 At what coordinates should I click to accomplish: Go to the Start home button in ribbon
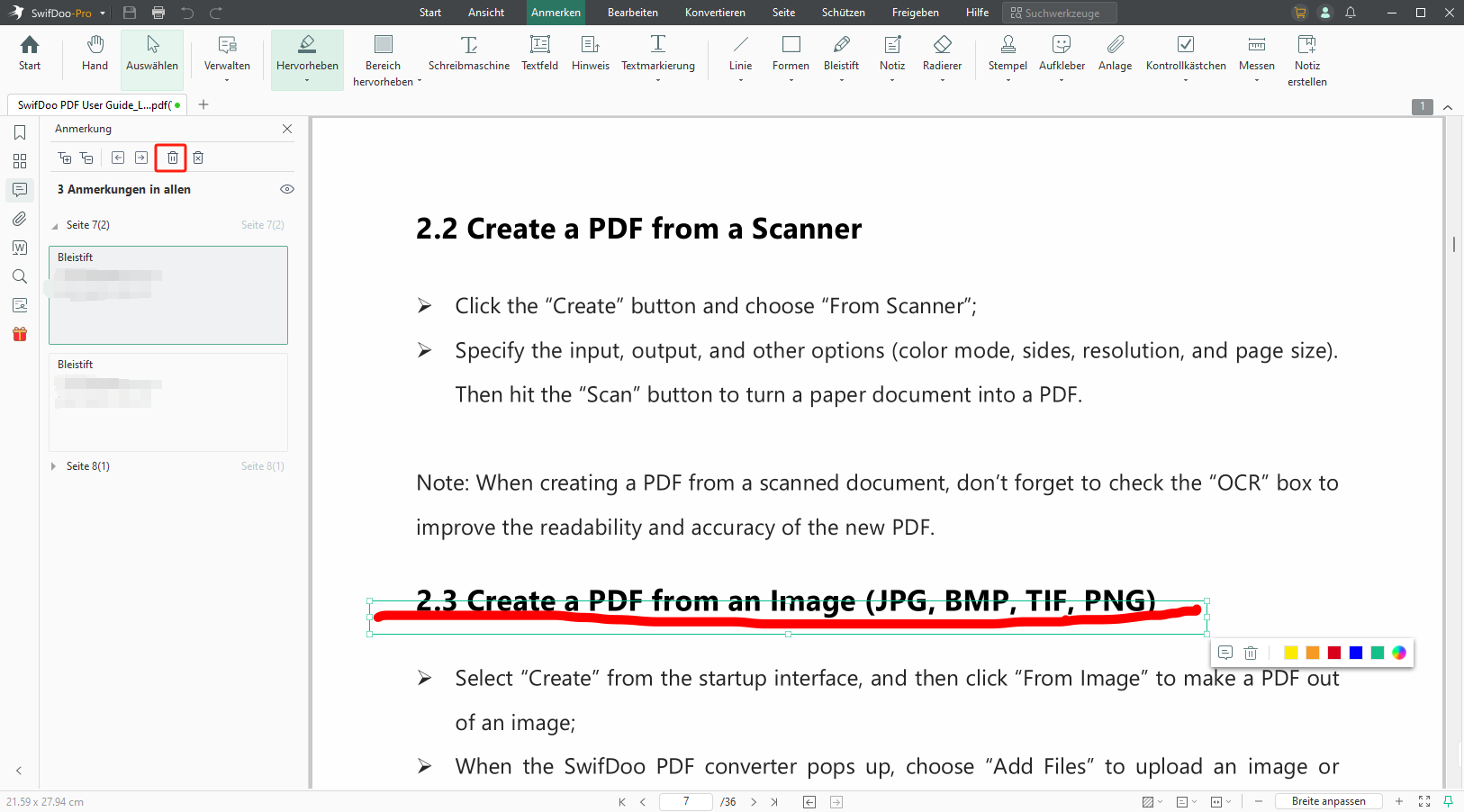coord(30,54)
